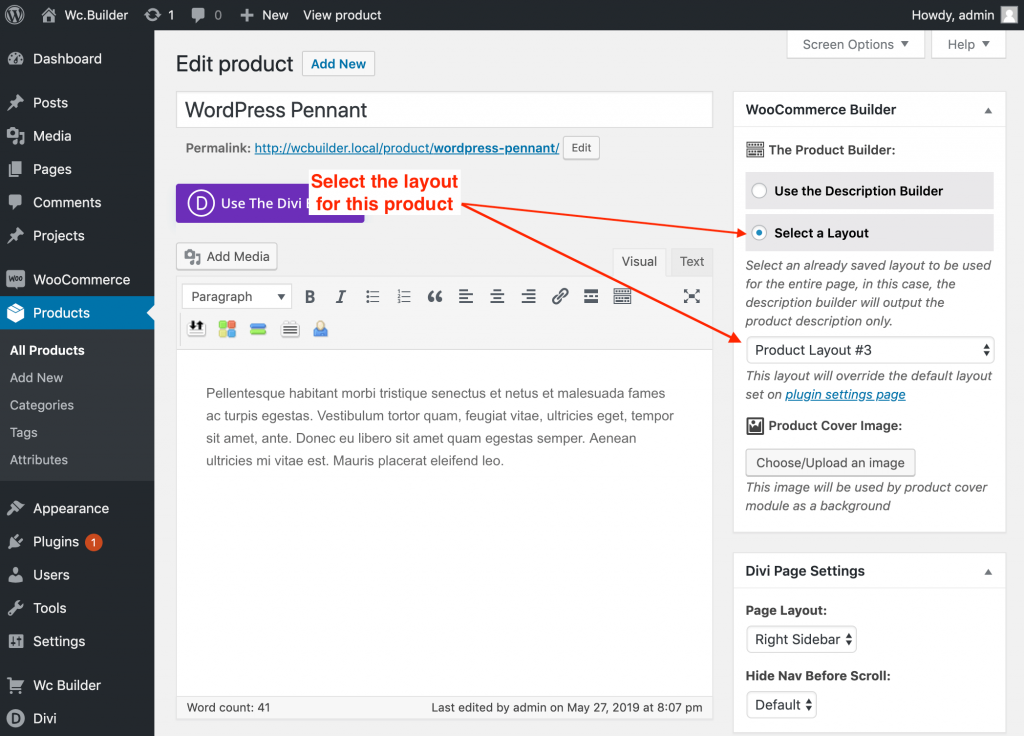The image size is (1024, 736).
Task: Click the colorful four-squares icon in editor toolbar
Action: [x=227, y=328]
